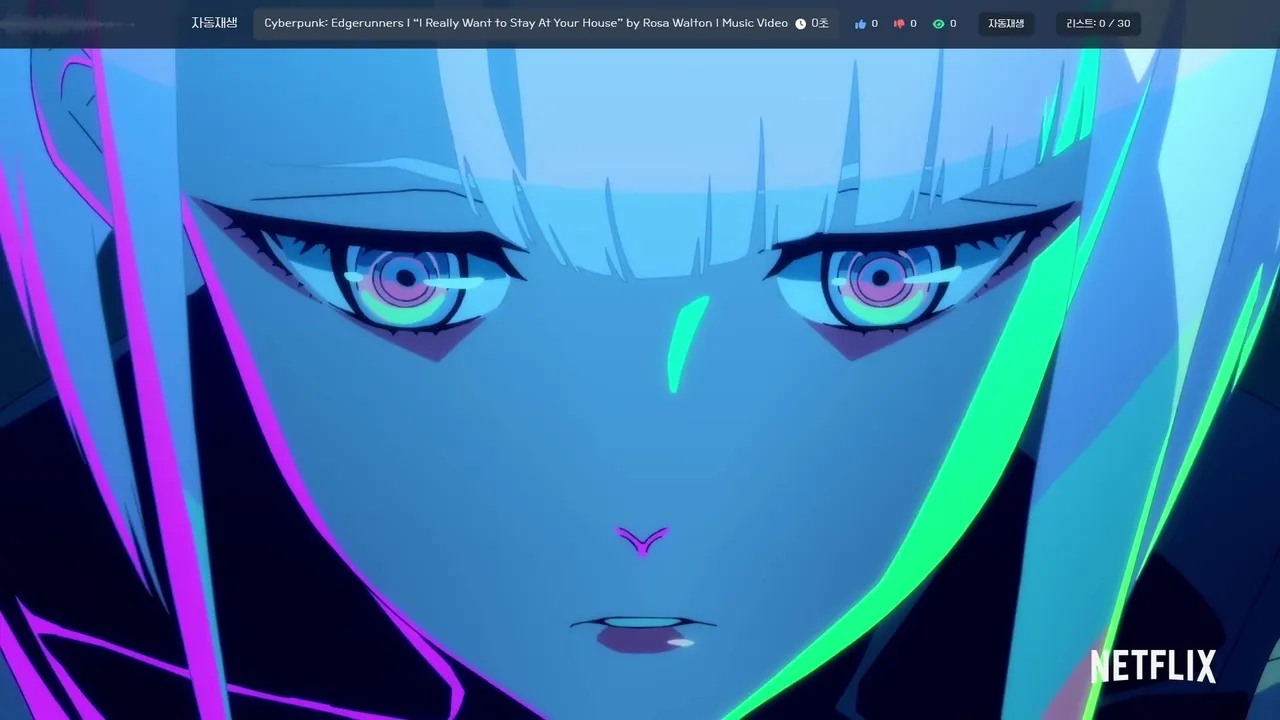
Task: Click the main video playback area
Action: click(640, 384)
